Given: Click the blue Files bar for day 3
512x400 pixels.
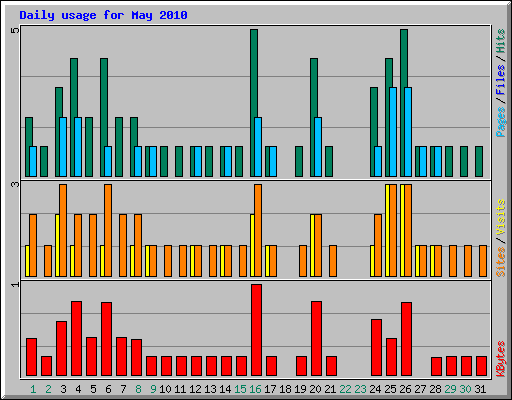Looking at the screenshot, I should pos(63,147).
